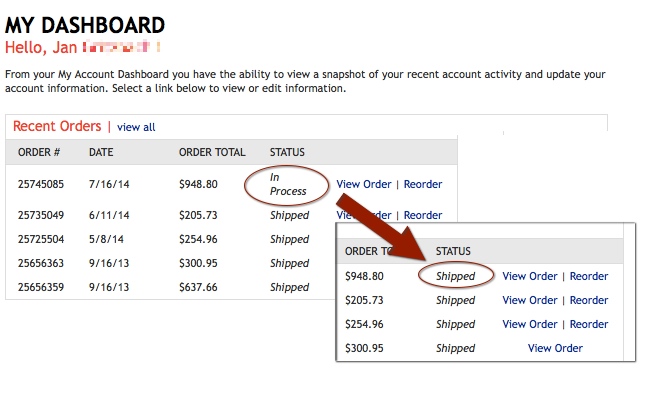Click Reorder in inset $205.73 row
Viewport: 657px width, 394px height.
pyautogui.click(x=589, y=300)
